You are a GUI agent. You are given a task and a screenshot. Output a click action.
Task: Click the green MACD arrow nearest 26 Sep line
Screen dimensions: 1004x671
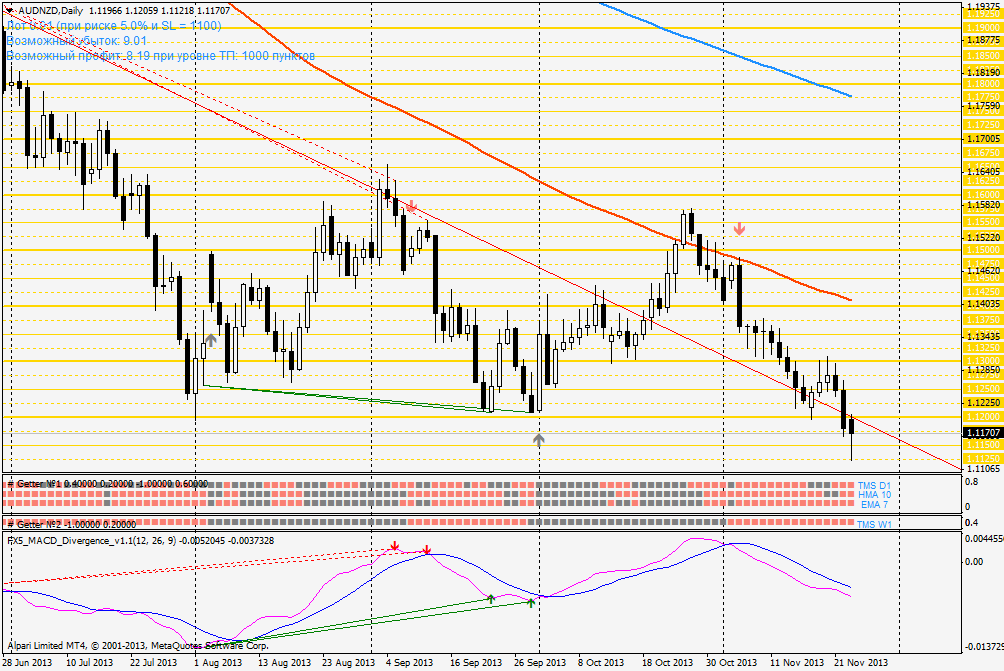point(531,602)
